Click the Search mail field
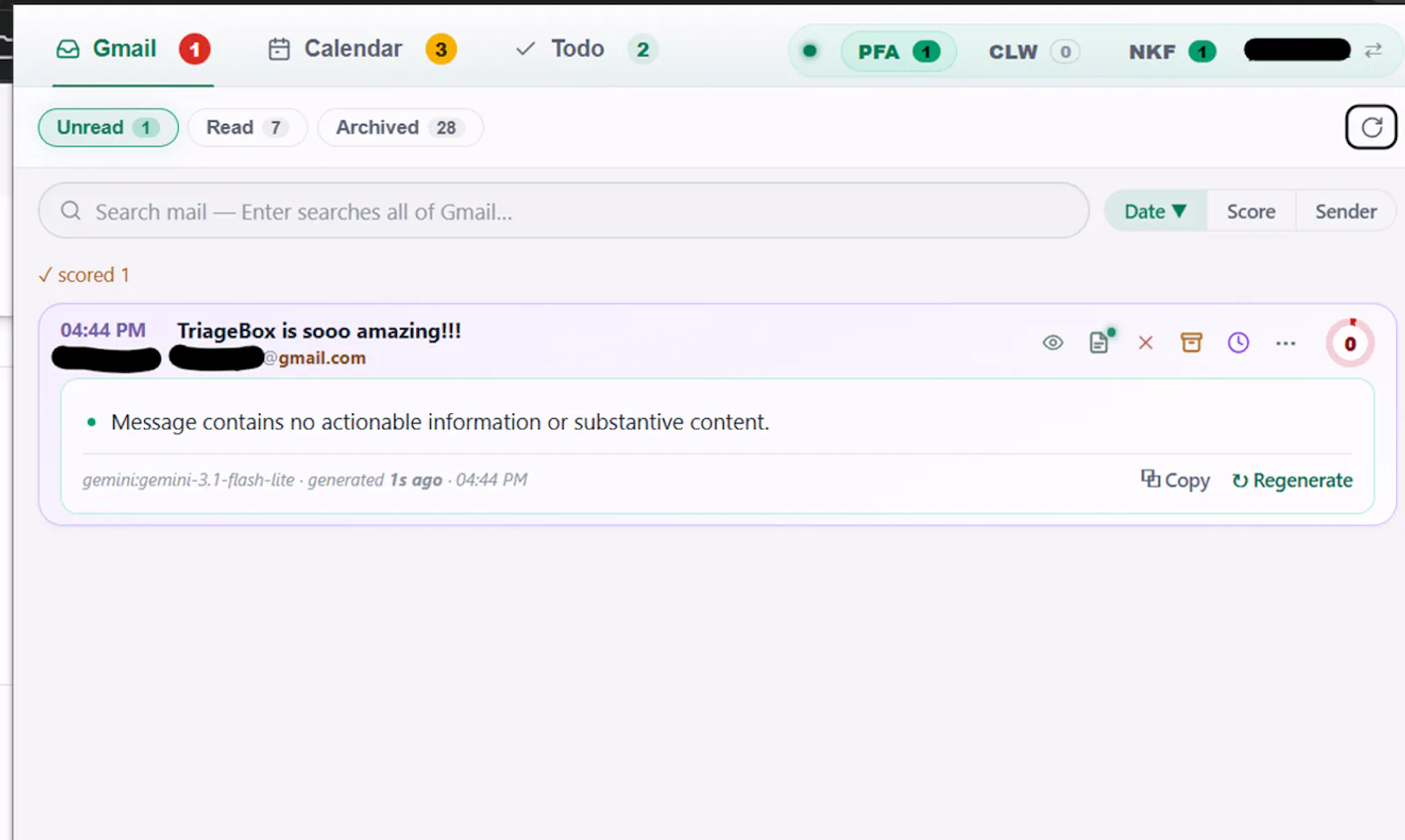Viewport: 1405px width, 840px height. 564,212
